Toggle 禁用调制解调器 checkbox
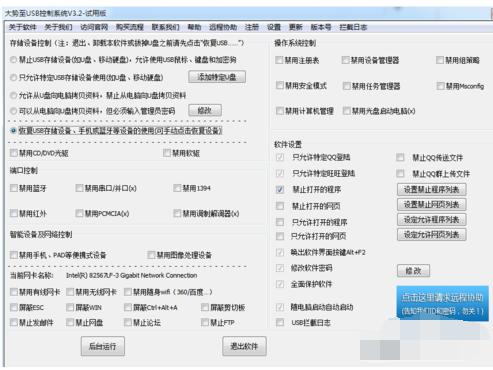Image resolution: width=493 pixels, height=370 pixels. (177, 213)
